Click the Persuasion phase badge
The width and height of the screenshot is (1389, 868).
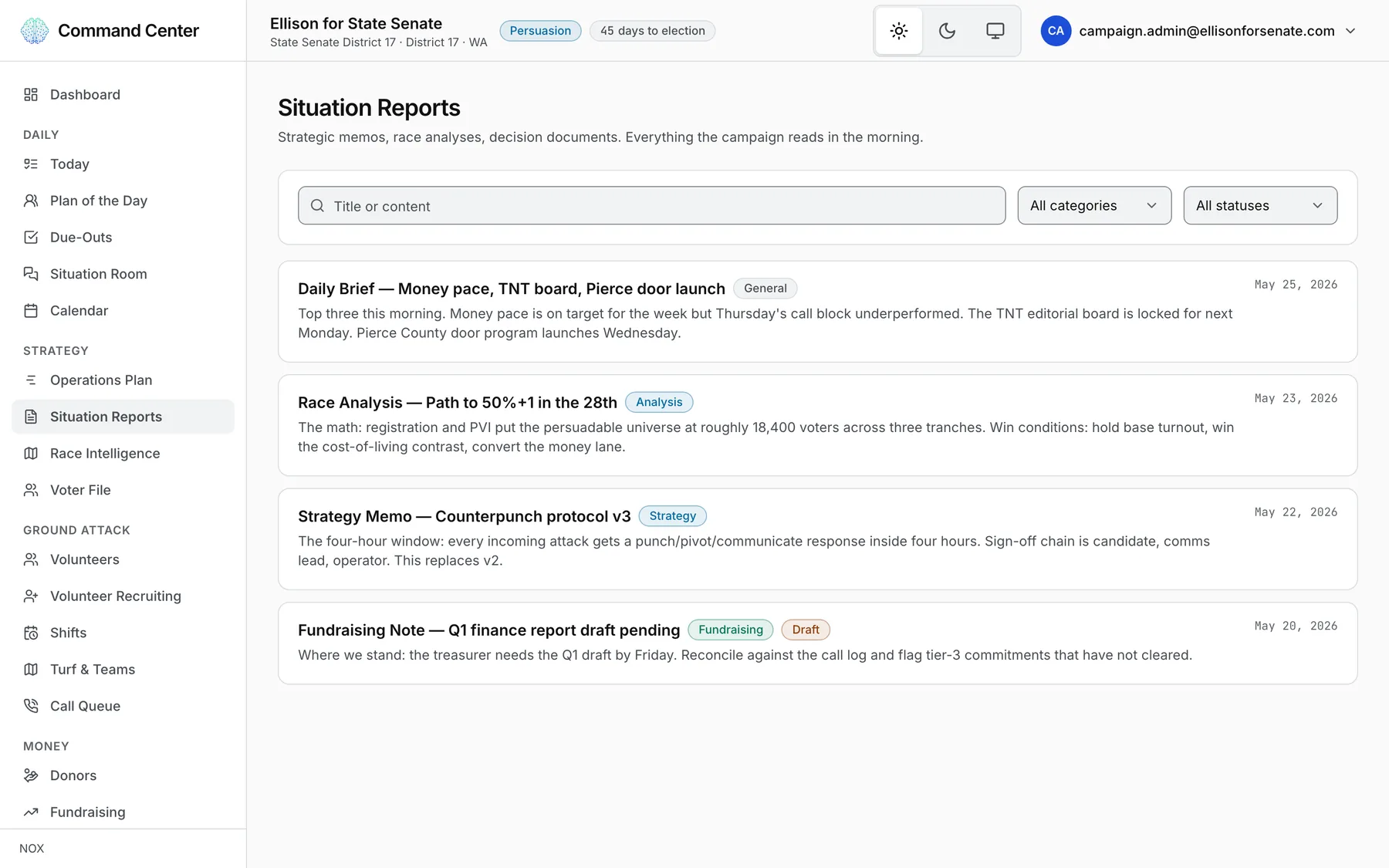540,31
